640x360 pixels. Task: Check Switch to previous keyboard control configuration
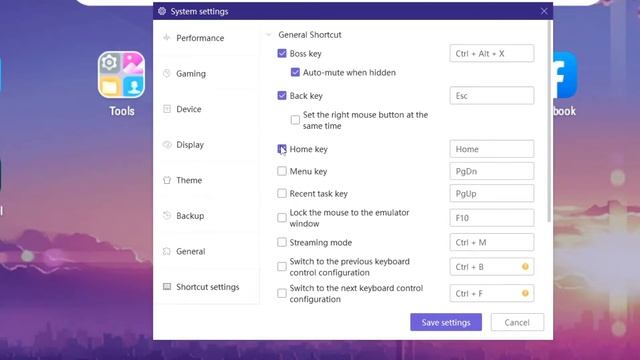click(x=282, y=267)
